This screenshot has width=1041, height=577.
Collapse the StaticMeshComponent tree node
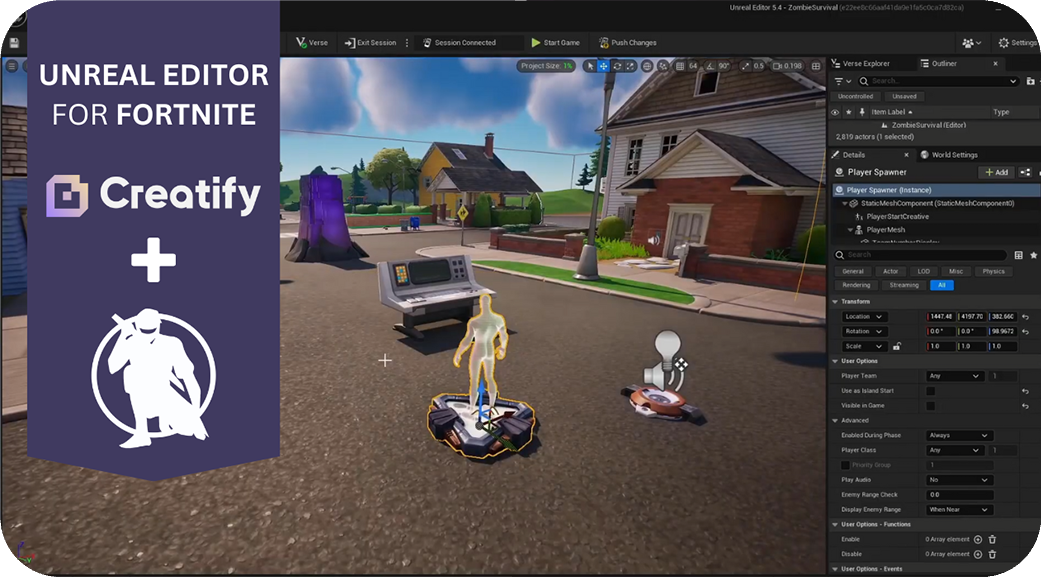[x=844, y=203]
